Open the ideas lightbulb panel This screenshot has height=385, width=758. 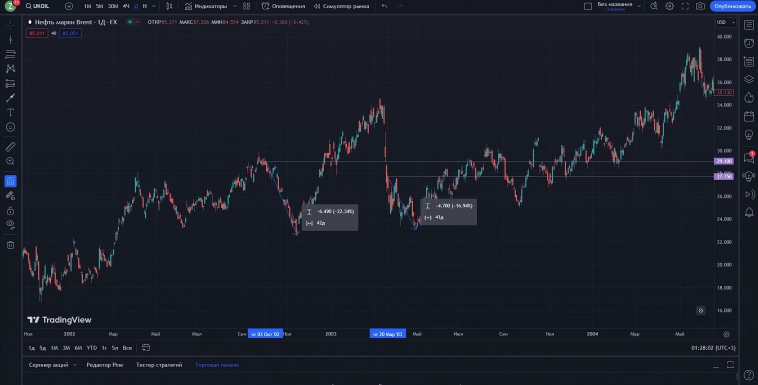[x=749, y=135]
